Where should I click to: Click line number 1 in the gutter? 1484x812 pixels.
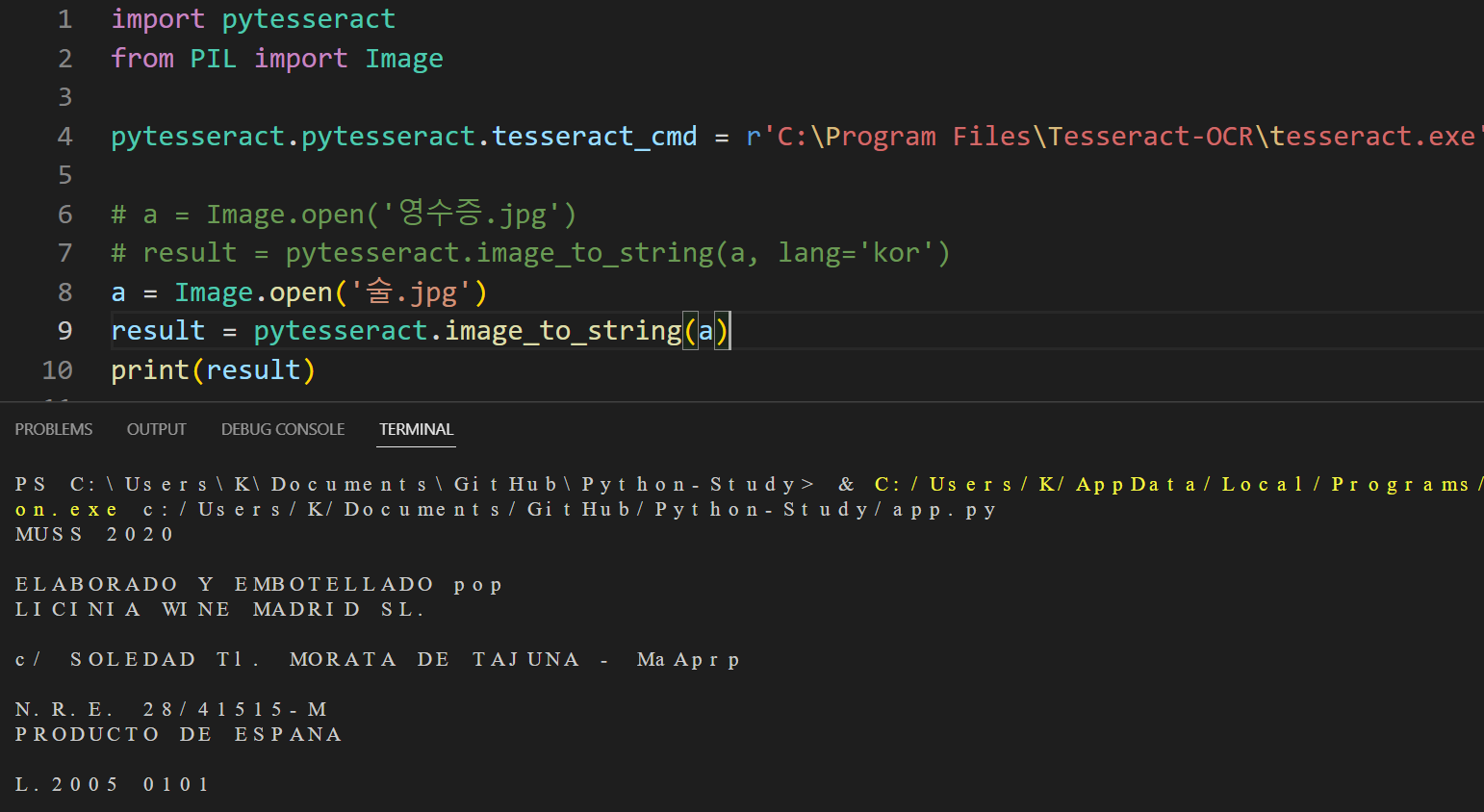(64, 19)
